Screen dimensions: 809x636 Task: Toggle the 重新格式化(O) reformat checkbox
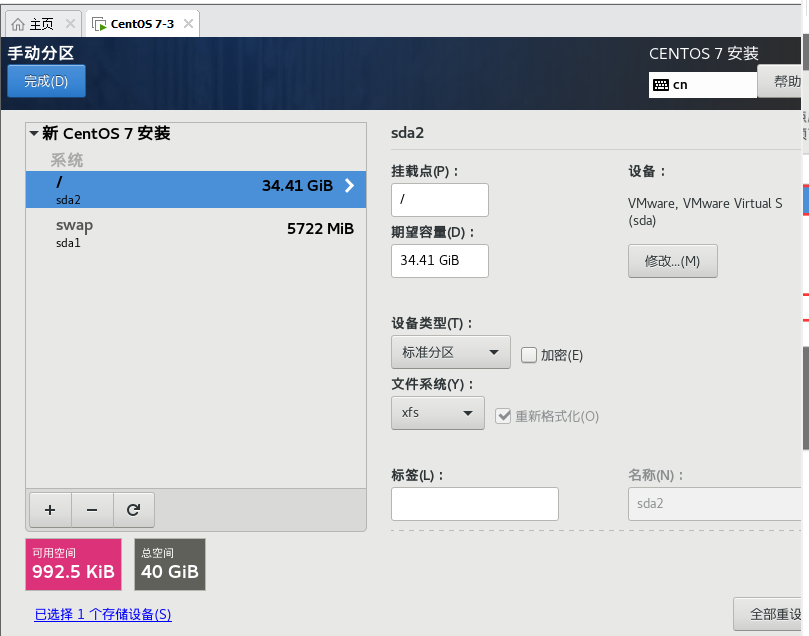[503, 416]
